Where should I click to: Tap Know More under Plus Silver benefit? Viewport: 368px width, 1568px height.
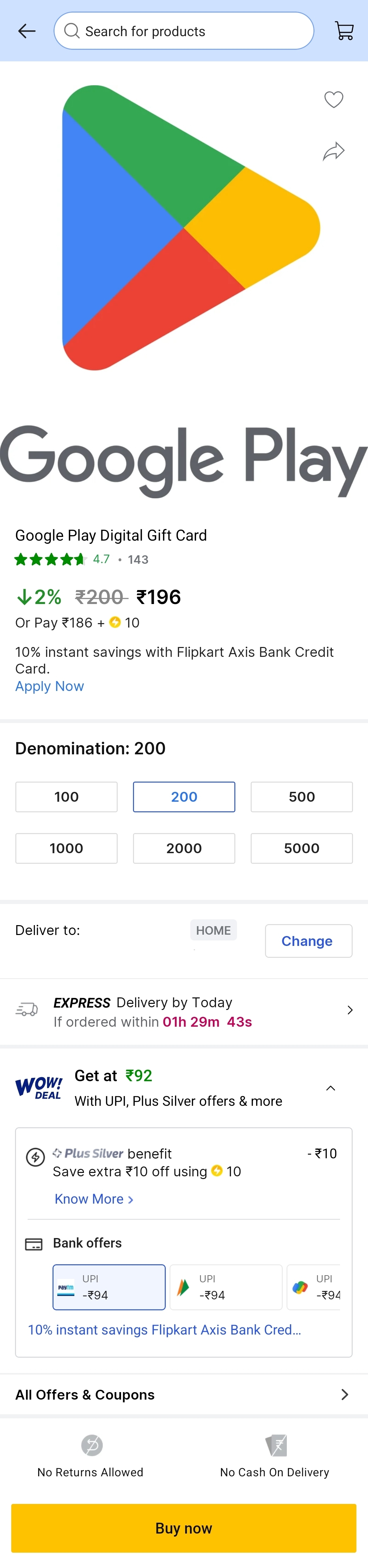pyautogui.click(x=90, y=1198)
